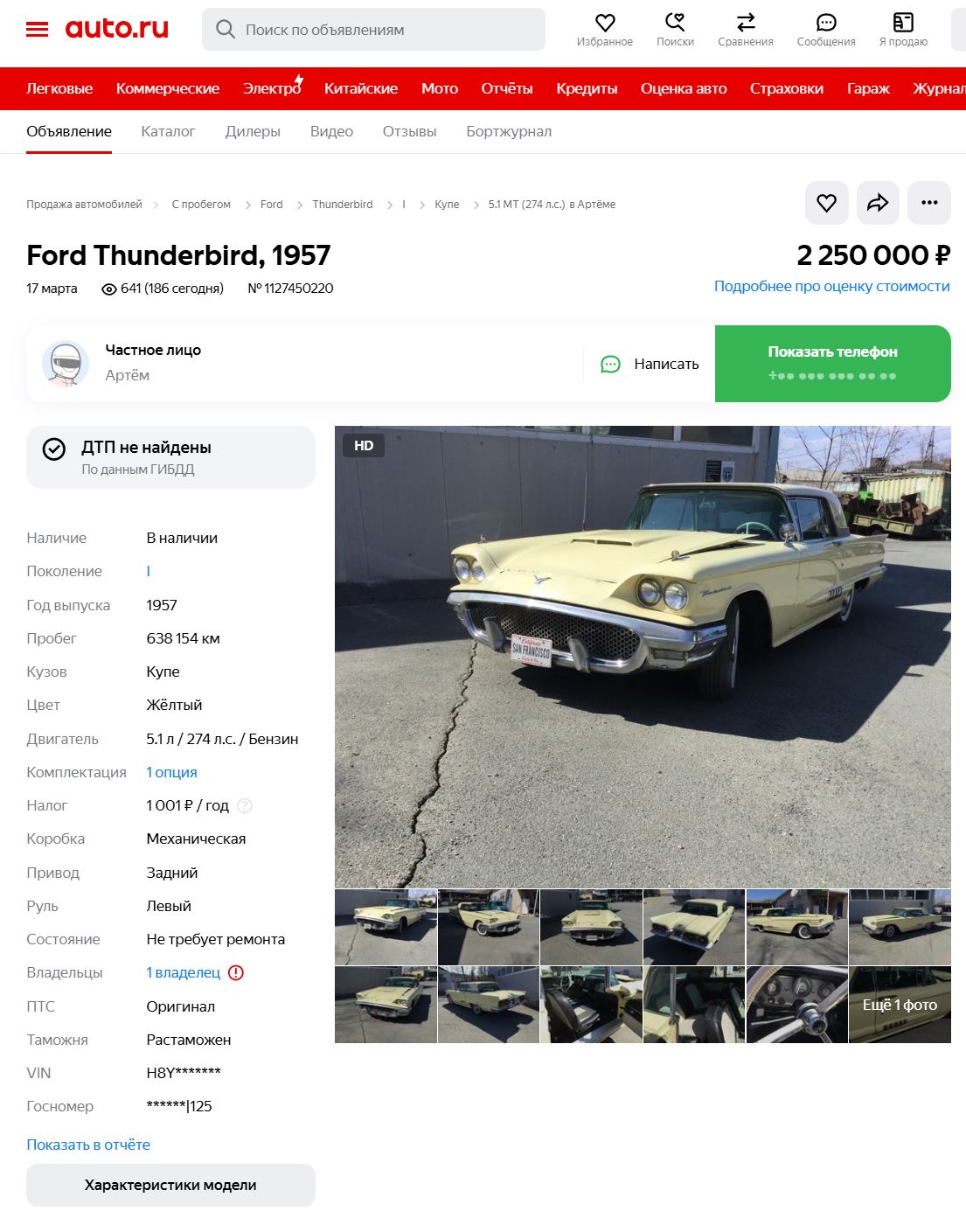Screen dimensions: 966x1232
Task: Expand Характеристики модели details
Action: pyautogui.click(x=170, y=1186)
